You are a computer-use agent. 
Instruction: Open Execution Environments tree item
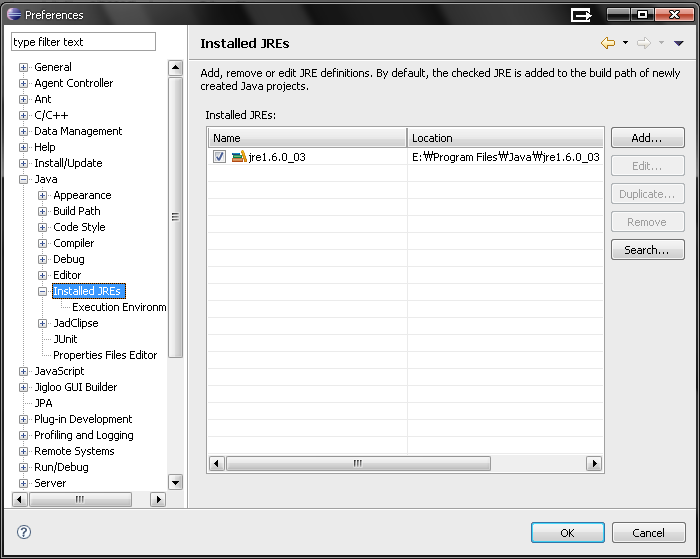click(x=119, y=307)
